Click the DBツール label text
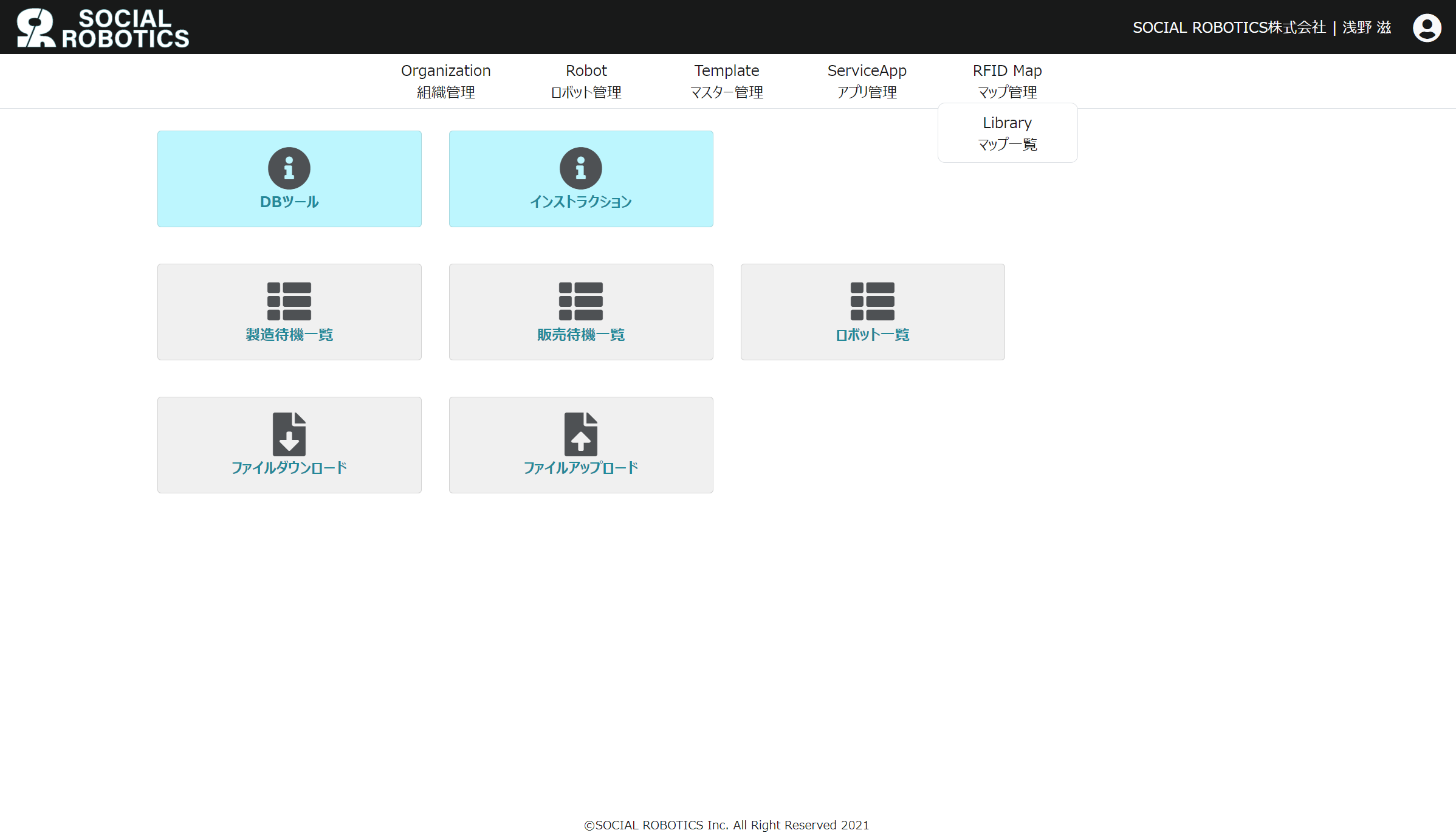 point(289,202)
